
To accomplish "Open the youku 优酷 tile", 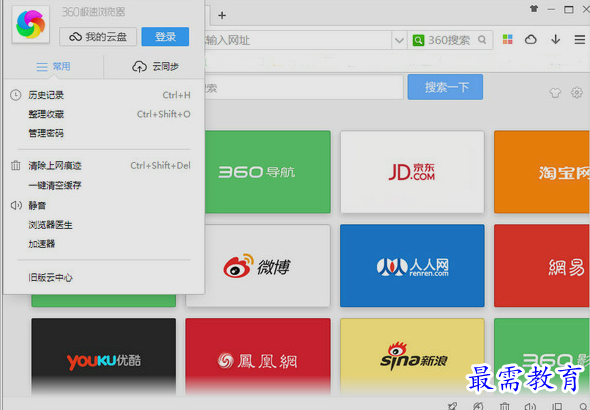I will (103, 356).
